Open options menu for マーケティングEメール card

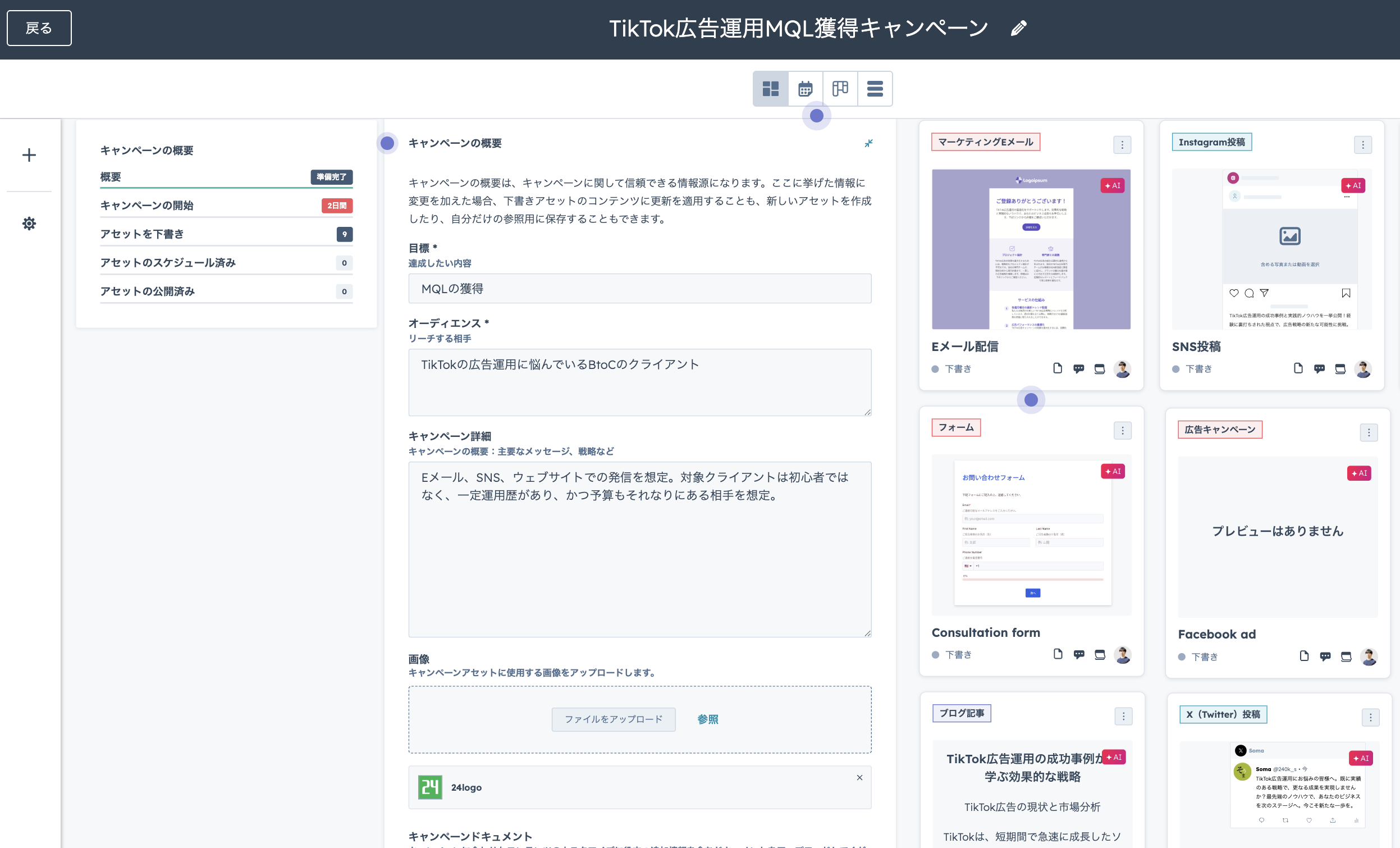click(1122, 144)
